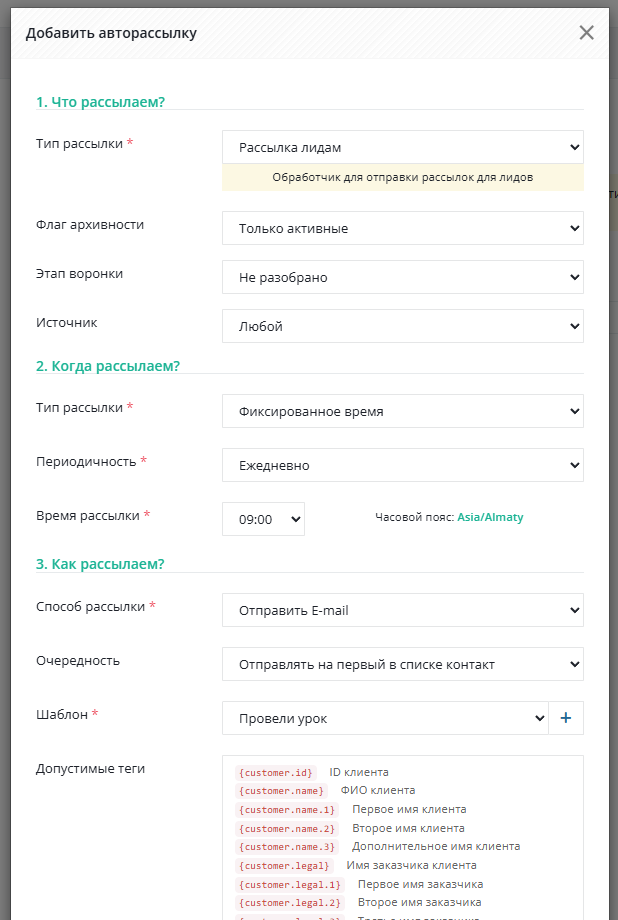The width and height of the screenshot is (618, 920).
Task: Open the template dropdown 'Провели урок'
Action: click(x=385, y=718)
